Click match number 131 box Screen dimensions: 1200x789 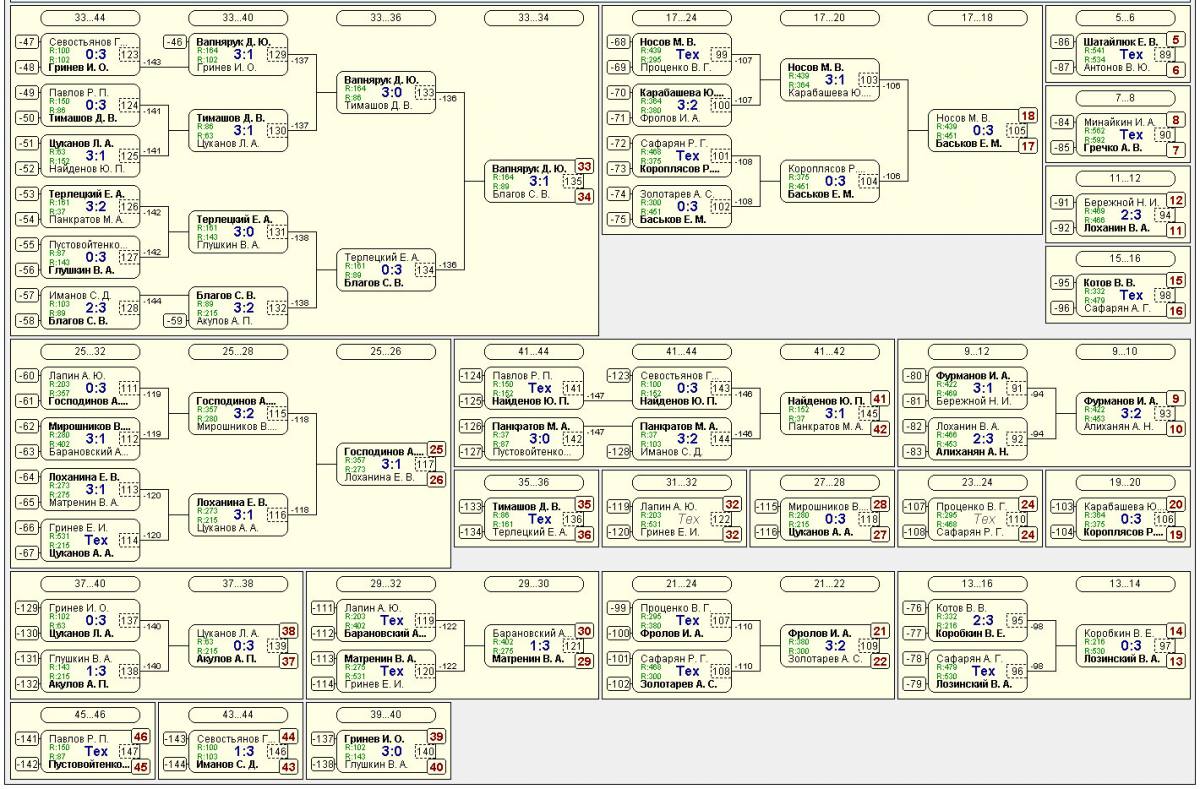[x=277, y=232]
